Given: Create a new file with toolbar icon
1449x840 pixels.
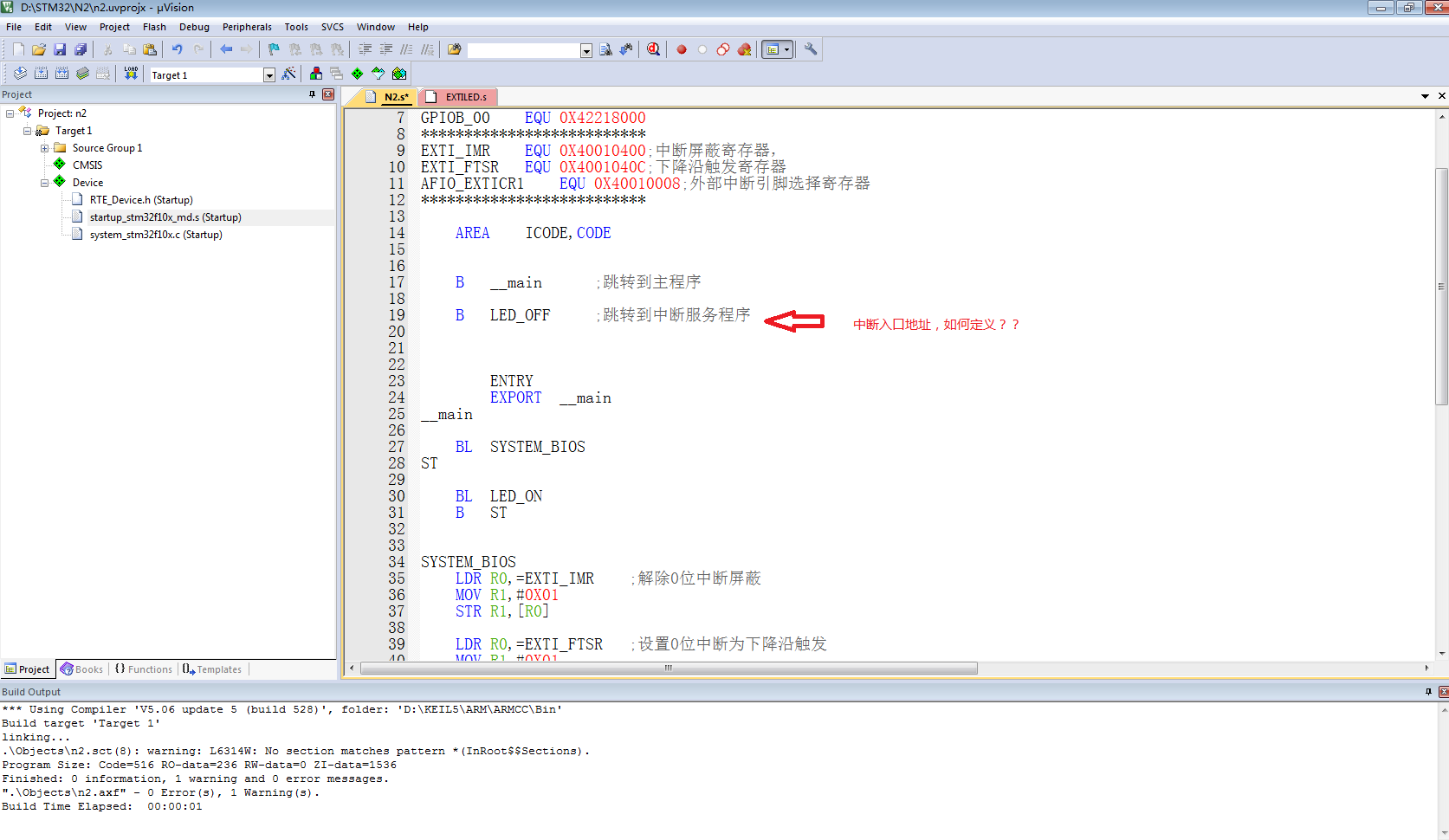Looking at the screenshot, I should 18,49.
